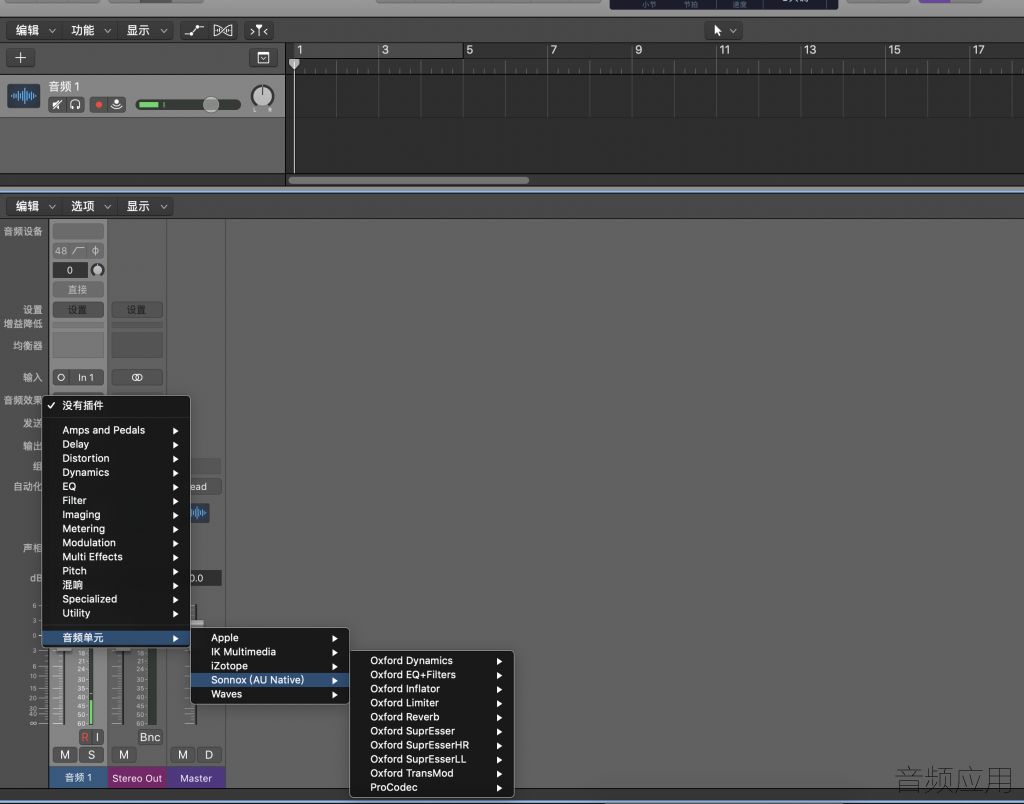Open the global tracks button in track header
This screenshot has height=804, width=1024.
coord(263,57)
